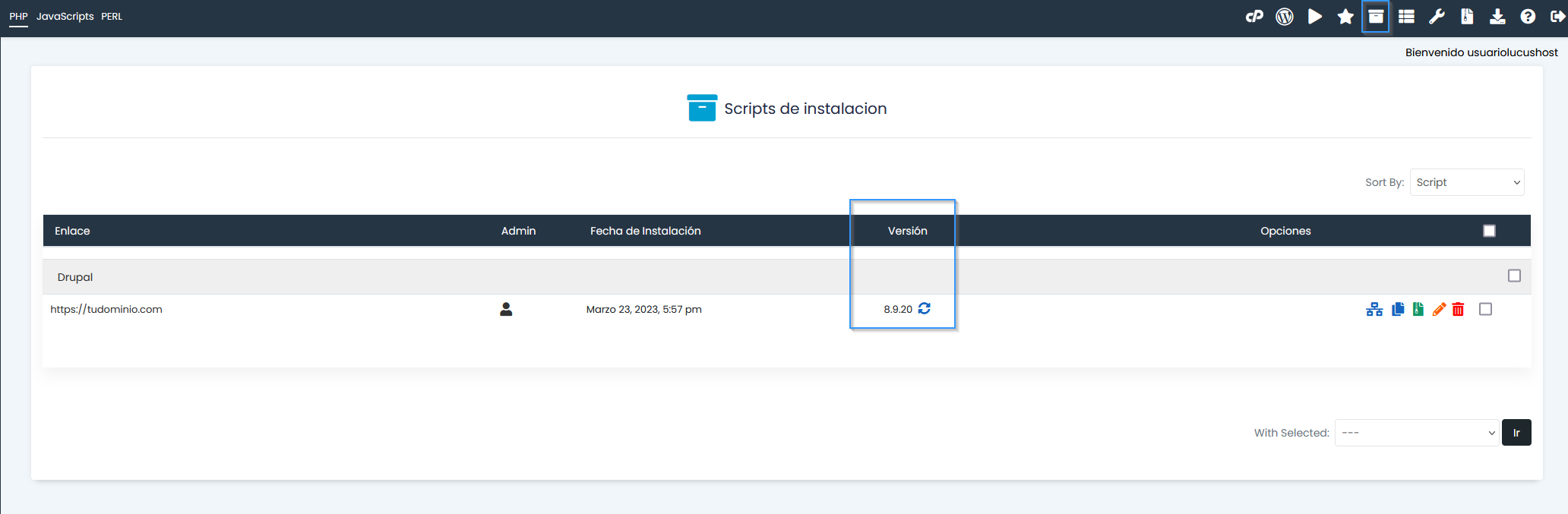Click the upgrade refresh icon next to 8.9.20
The width and height of the screenshot is (1568, 514).
(x=925, y=308)
